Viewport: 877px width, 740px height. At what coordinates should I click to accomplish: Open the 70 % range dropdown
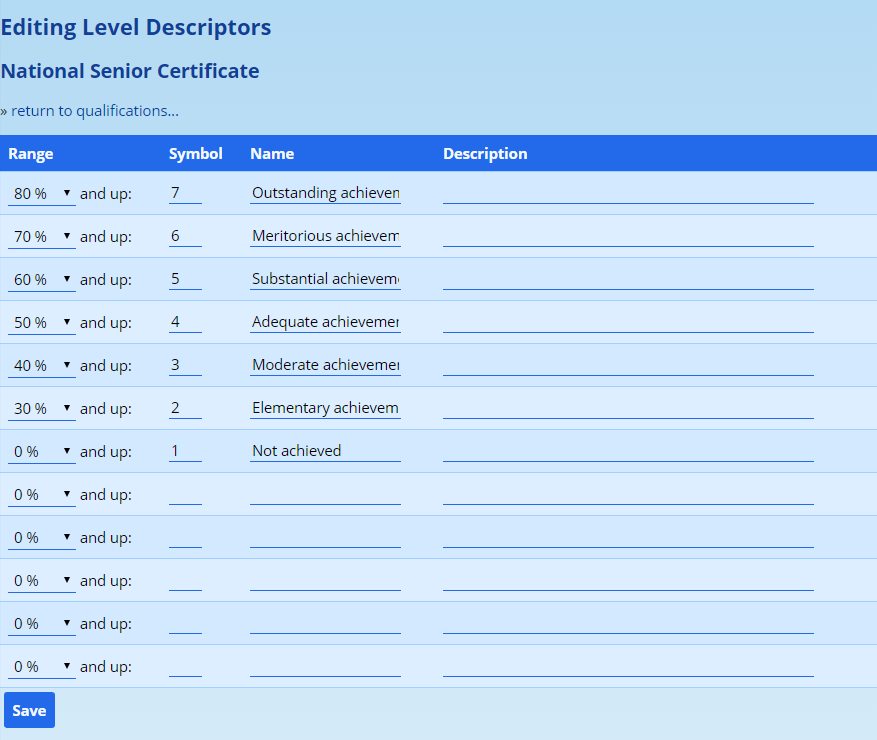coord(41,236)
